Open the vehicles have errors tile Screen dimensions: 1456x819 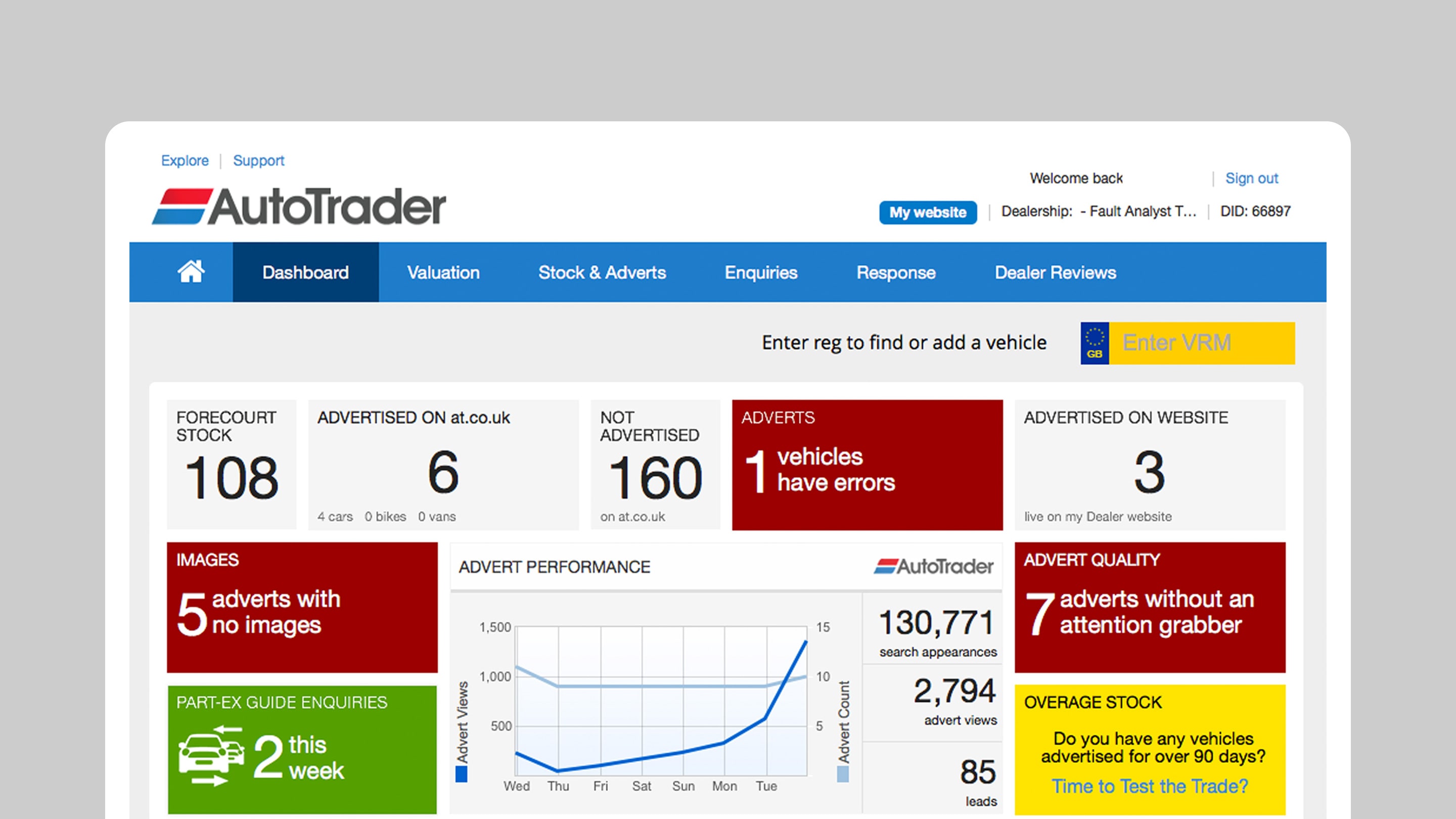click(x=867, y=465)
